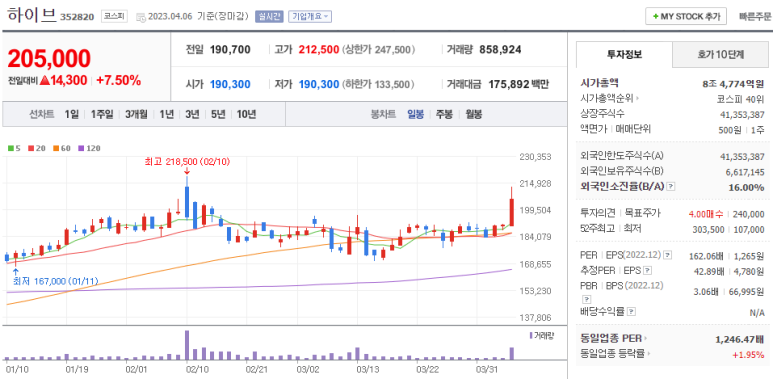Open 빠른주문 quick order link
773x379 pixels.
[755, 16]
